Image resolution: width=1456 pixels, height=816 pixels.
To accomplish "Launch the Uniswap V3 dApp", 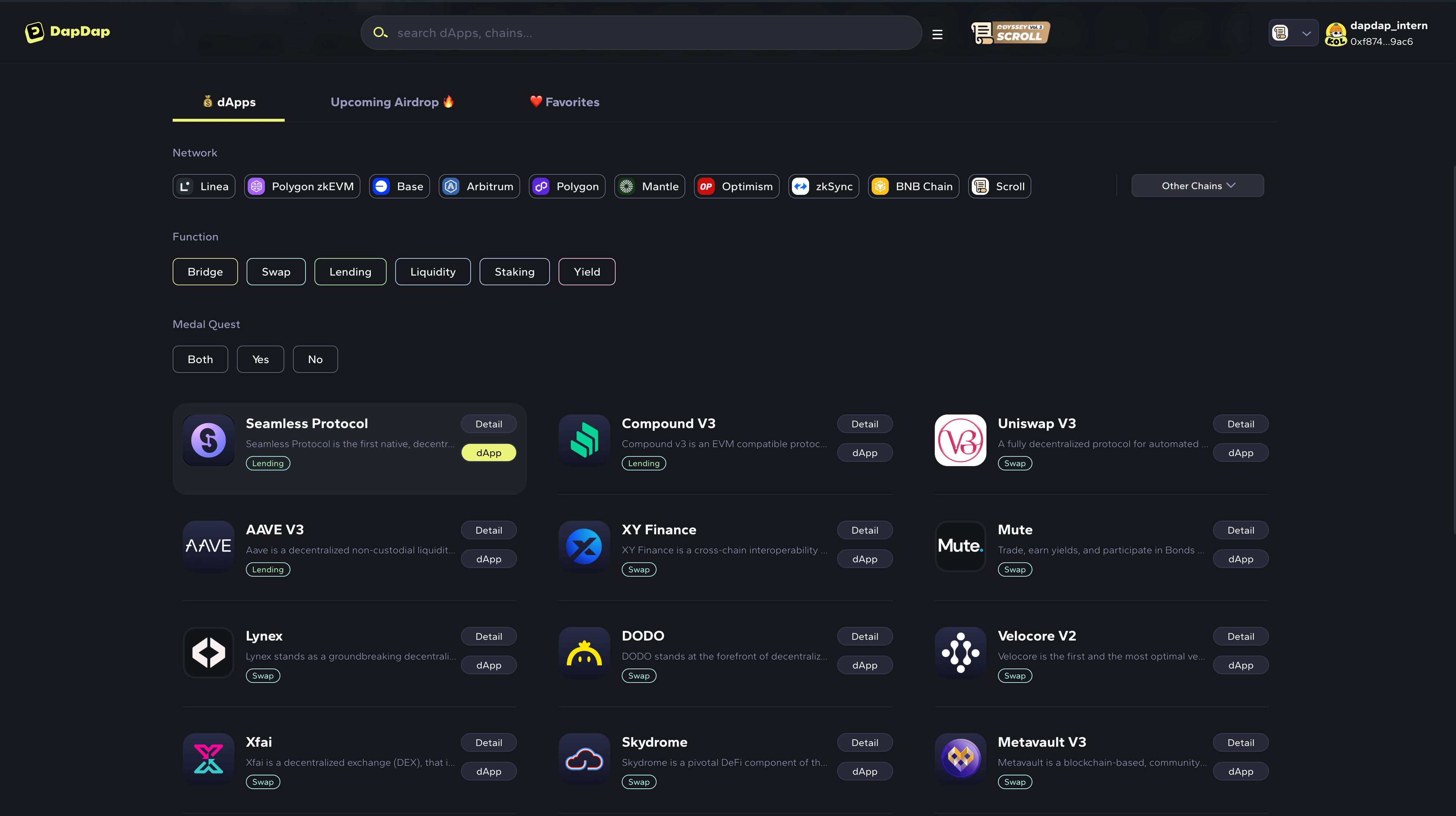I will 1241,453.
